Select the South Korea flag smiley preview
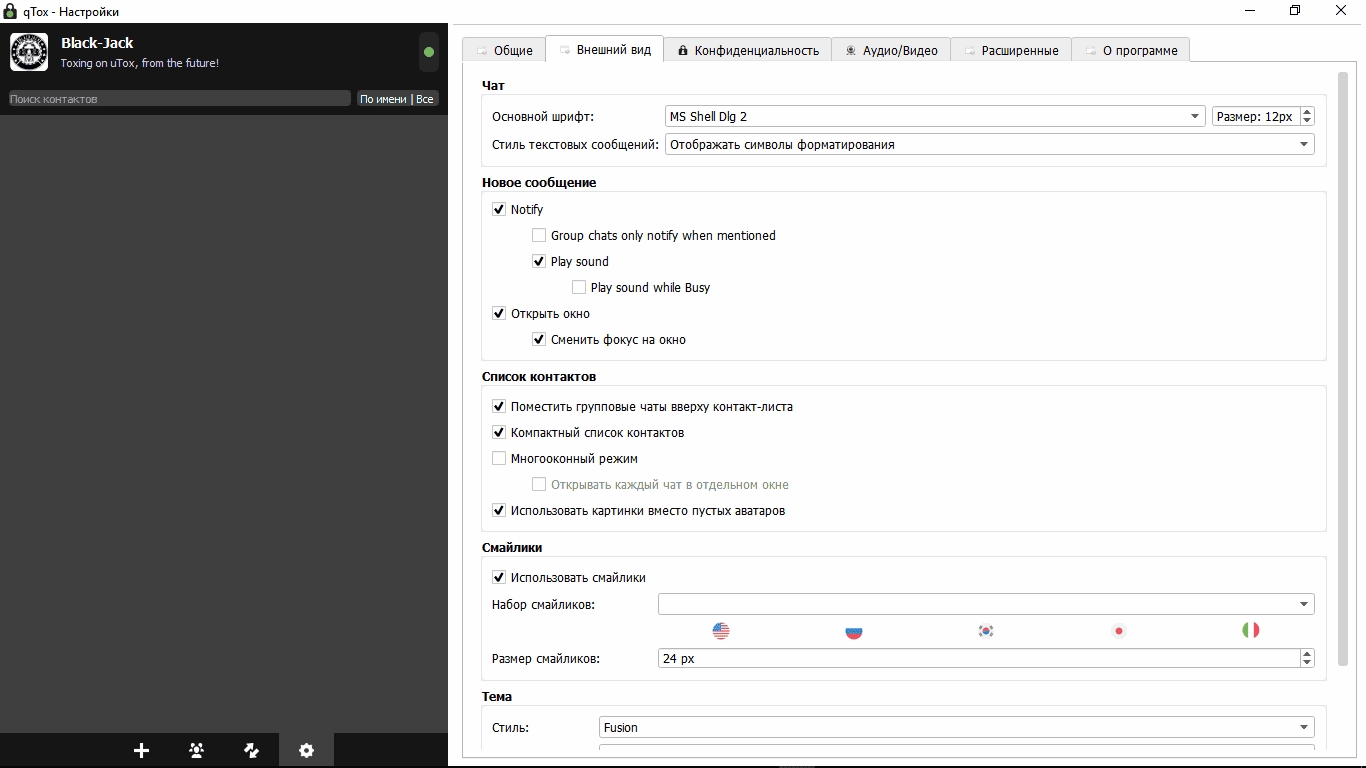 986,631
